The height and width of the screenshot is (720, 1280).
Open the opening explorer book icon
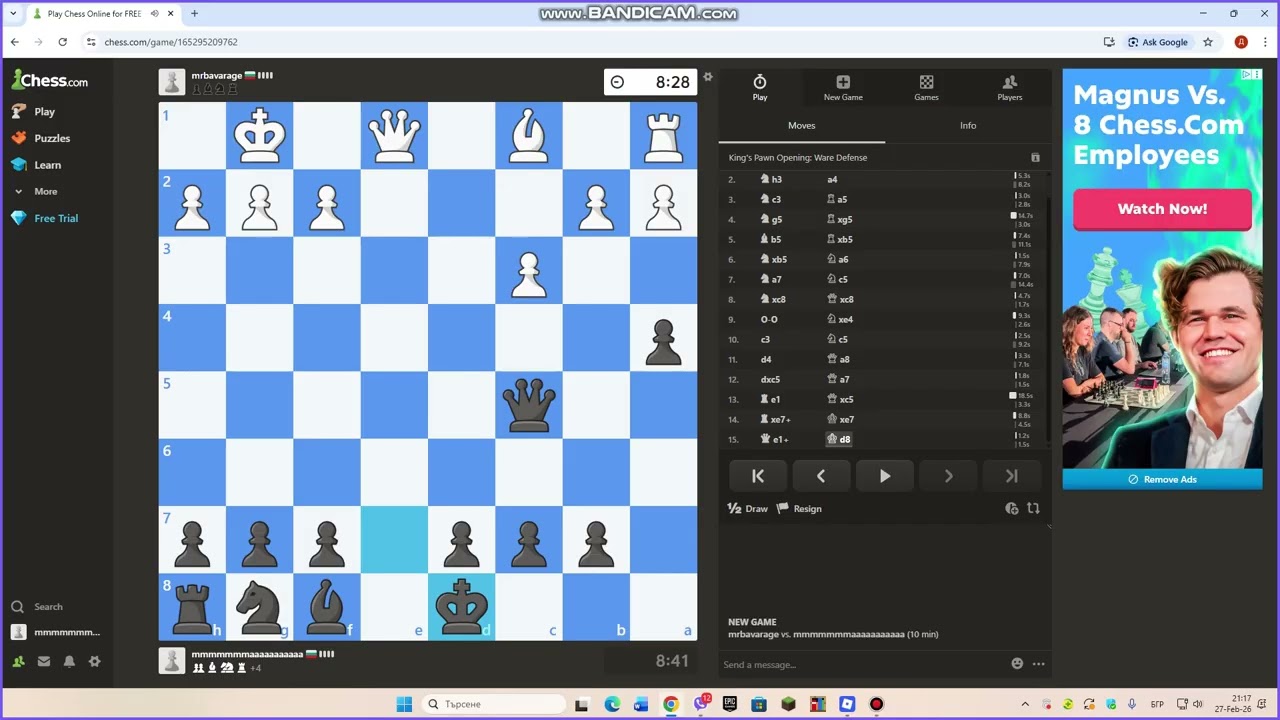tap(1035, 158)
